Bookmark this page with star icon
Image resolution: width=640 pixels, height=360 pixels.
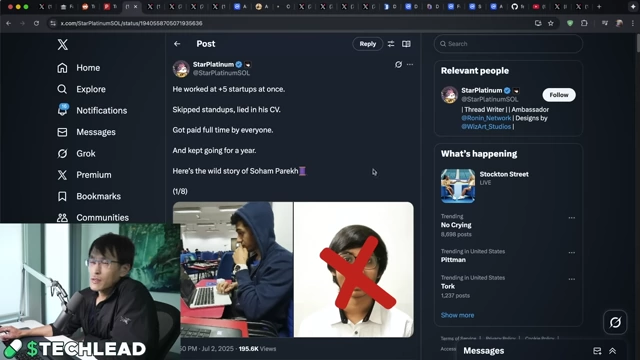(551, 23)
